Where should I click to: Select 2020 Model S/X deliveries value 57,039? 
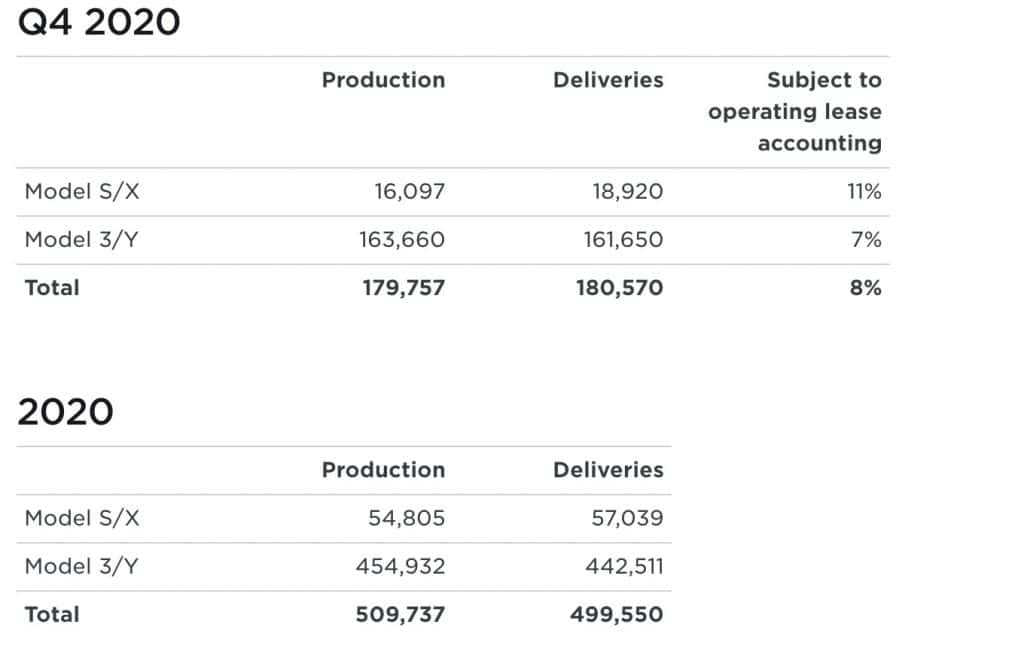[x=627, y=518]
